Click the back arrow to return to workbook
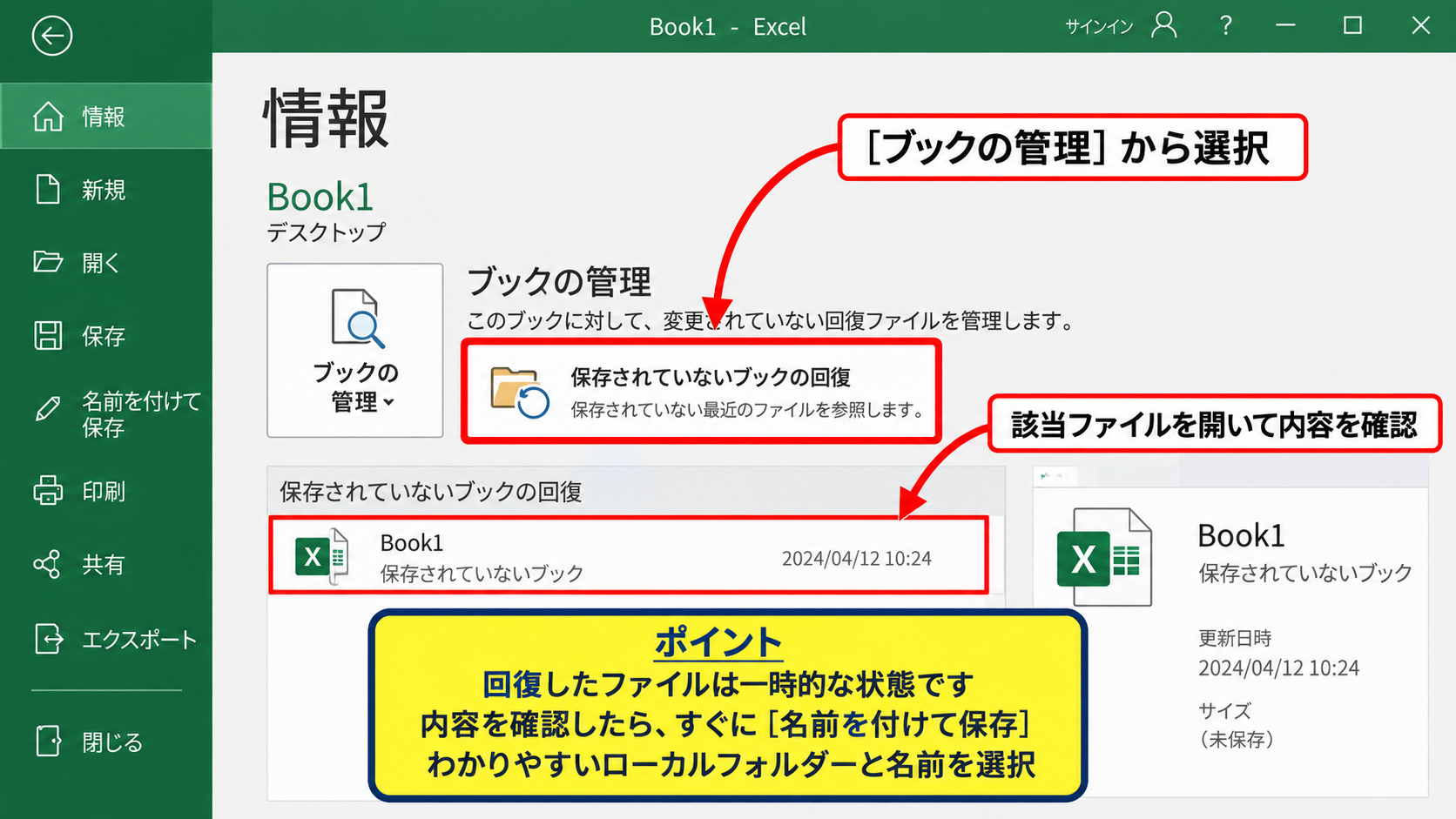The height and width of the screenshot is (819, 1456). click(x=51, y=36)
